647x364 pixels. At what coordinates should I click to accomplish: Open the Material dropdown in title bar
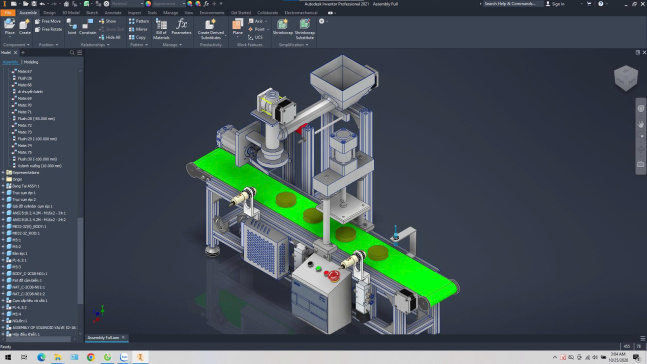128,4
